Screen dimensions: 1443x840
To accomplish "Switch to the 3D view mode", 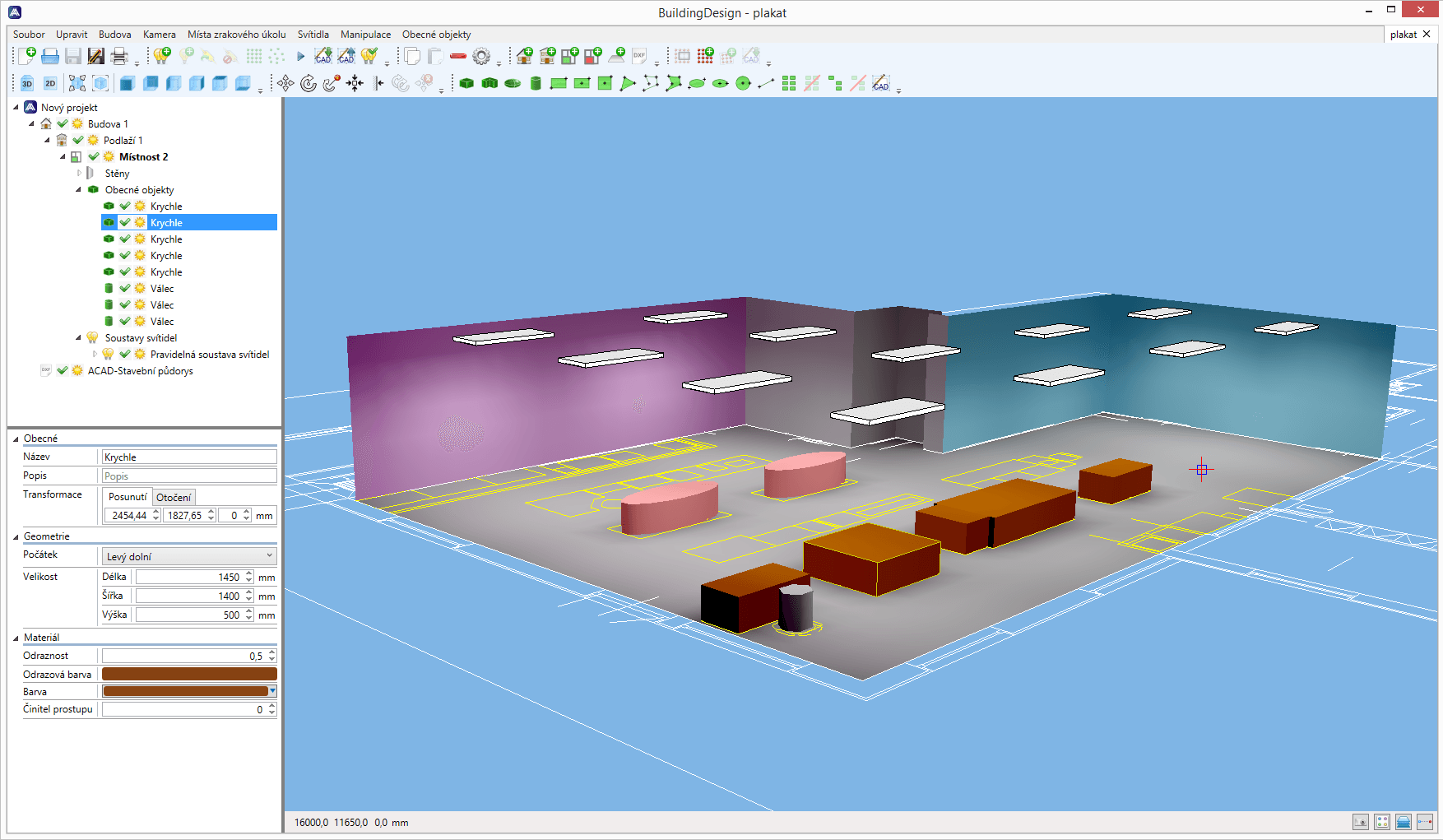I will point(27,83).
